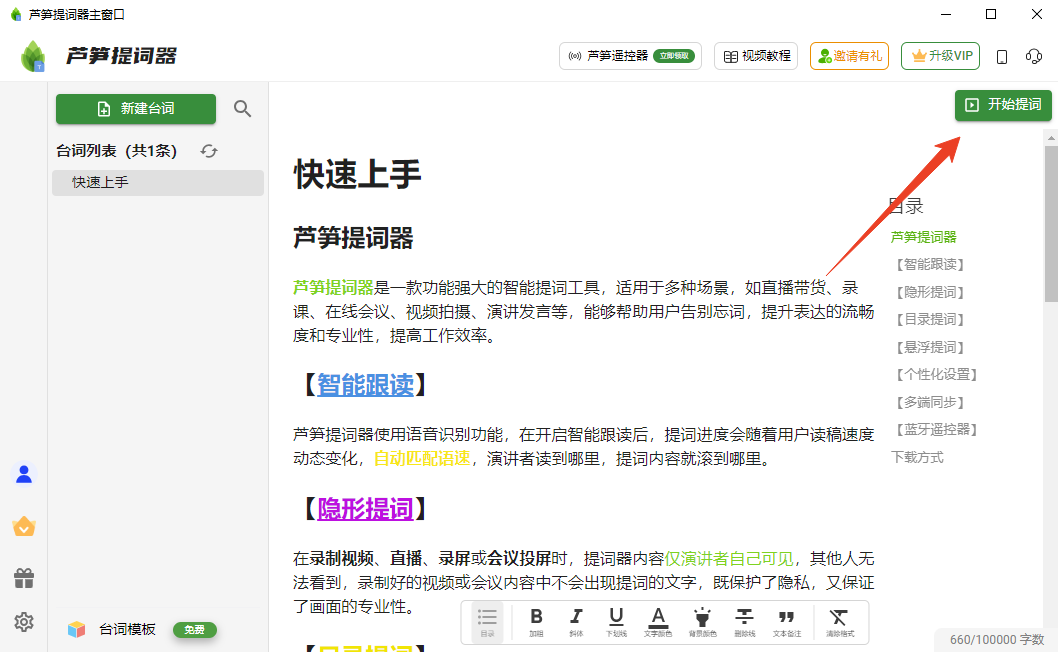This screenshot has width=1058, height=652.
Task: Open the gift box icon in sidebar
Action: pos(24,578)
